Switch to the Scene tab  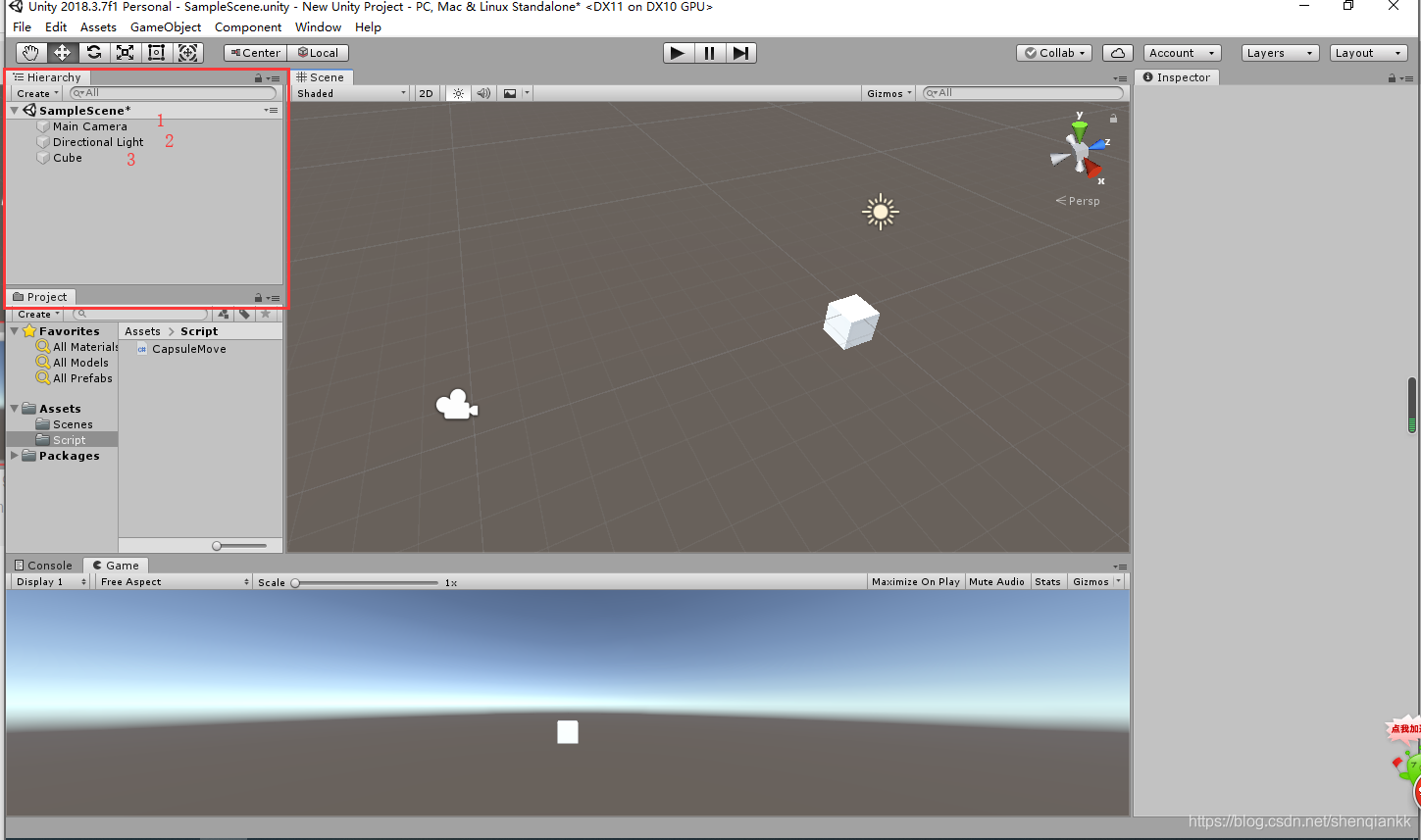click(x=321, y=77)
